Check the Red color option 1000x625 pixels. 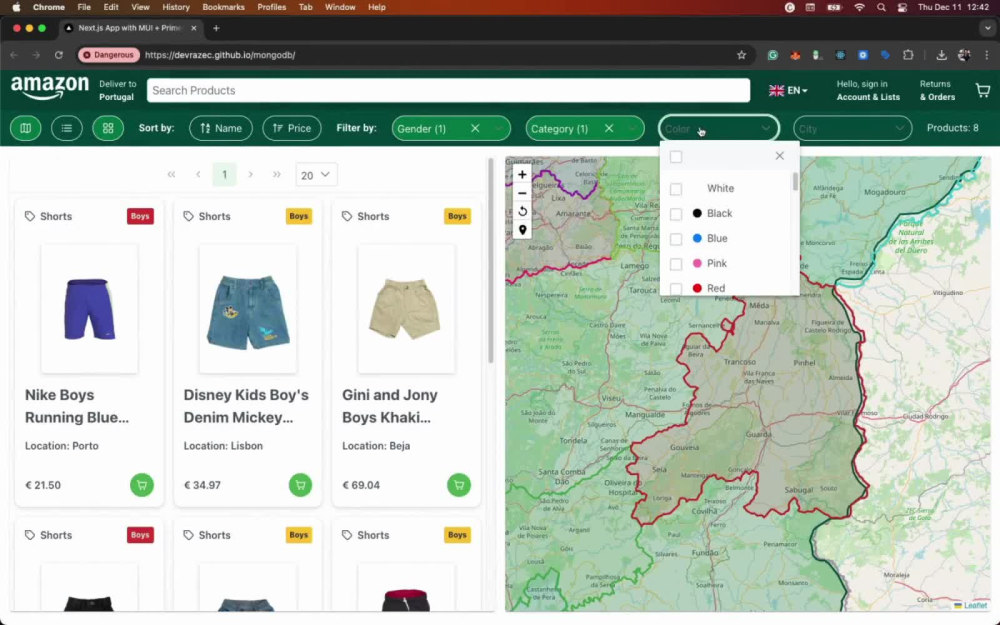(x=676, y=288)
